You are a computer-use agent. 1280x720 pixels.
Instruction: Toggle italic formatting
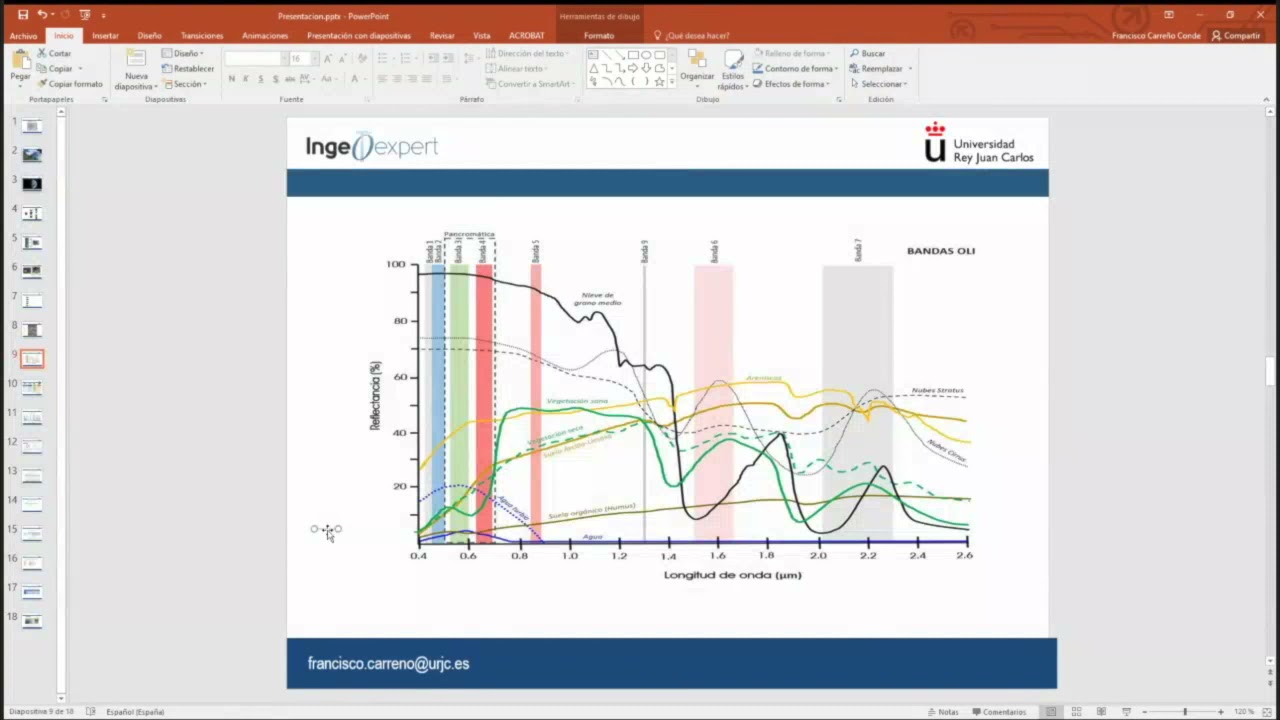pos(246,79)
